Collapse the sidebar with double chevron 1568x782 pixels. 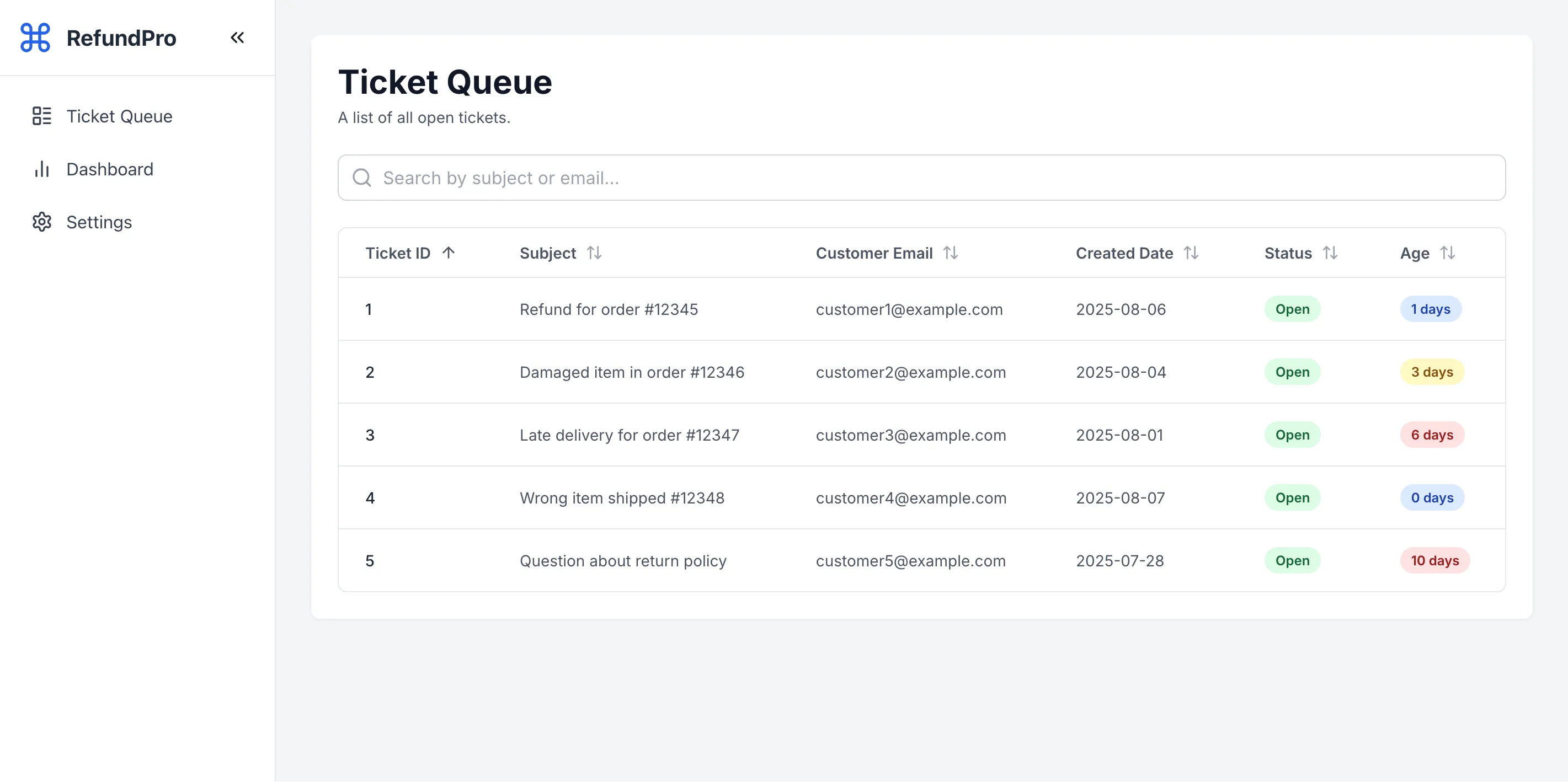[x=237, y=38]
